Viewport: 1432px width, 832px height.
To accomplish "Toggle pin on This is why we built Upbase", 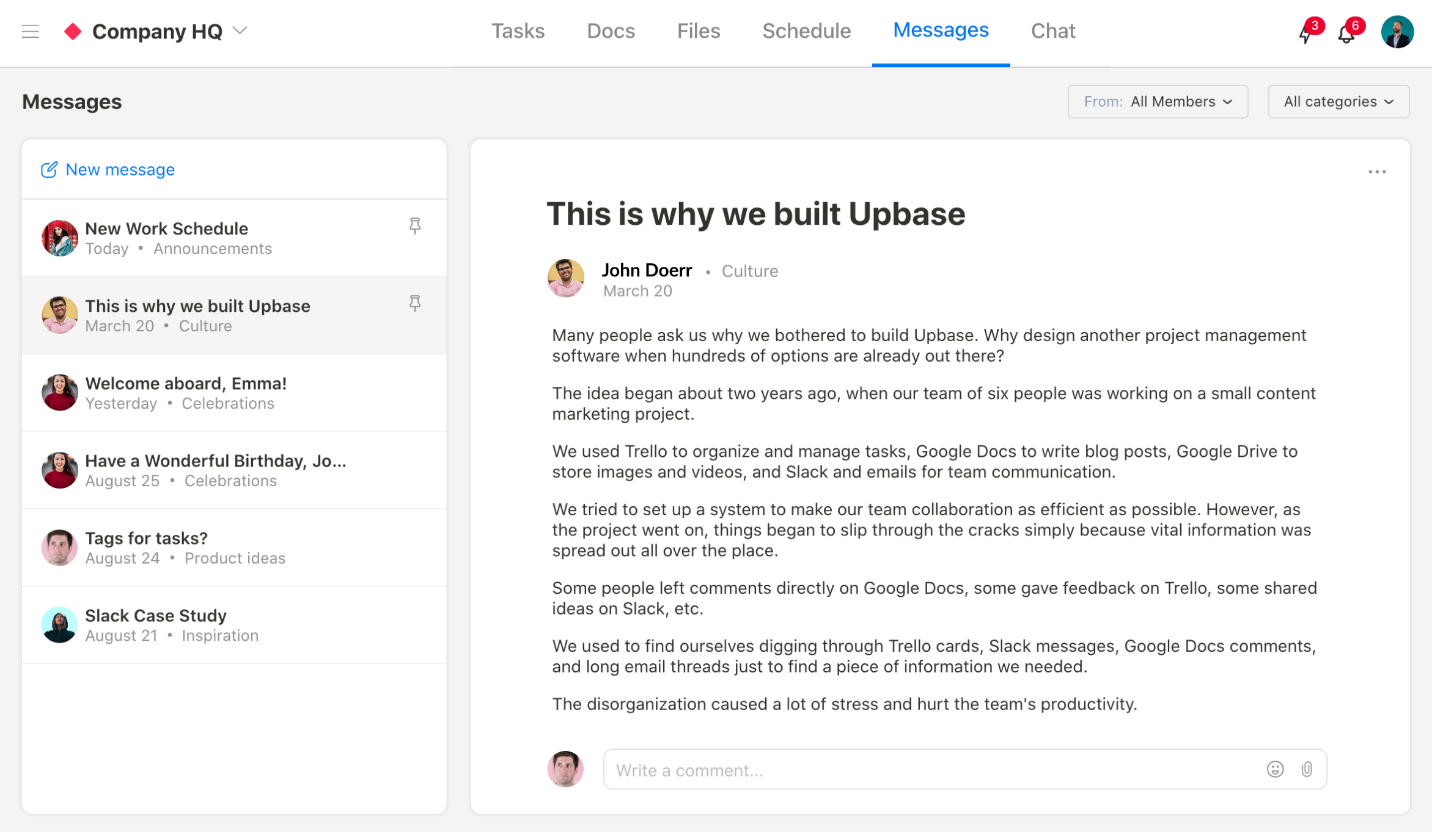I will (x=415, y=303).
